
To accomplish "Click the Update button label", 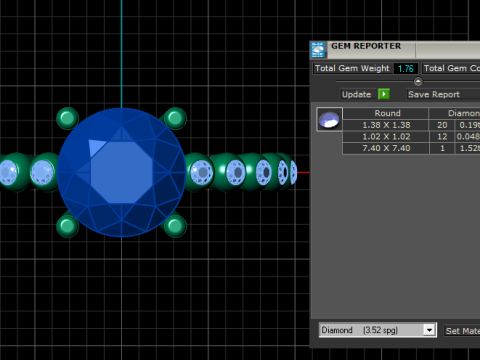I will tap(356, 94).
